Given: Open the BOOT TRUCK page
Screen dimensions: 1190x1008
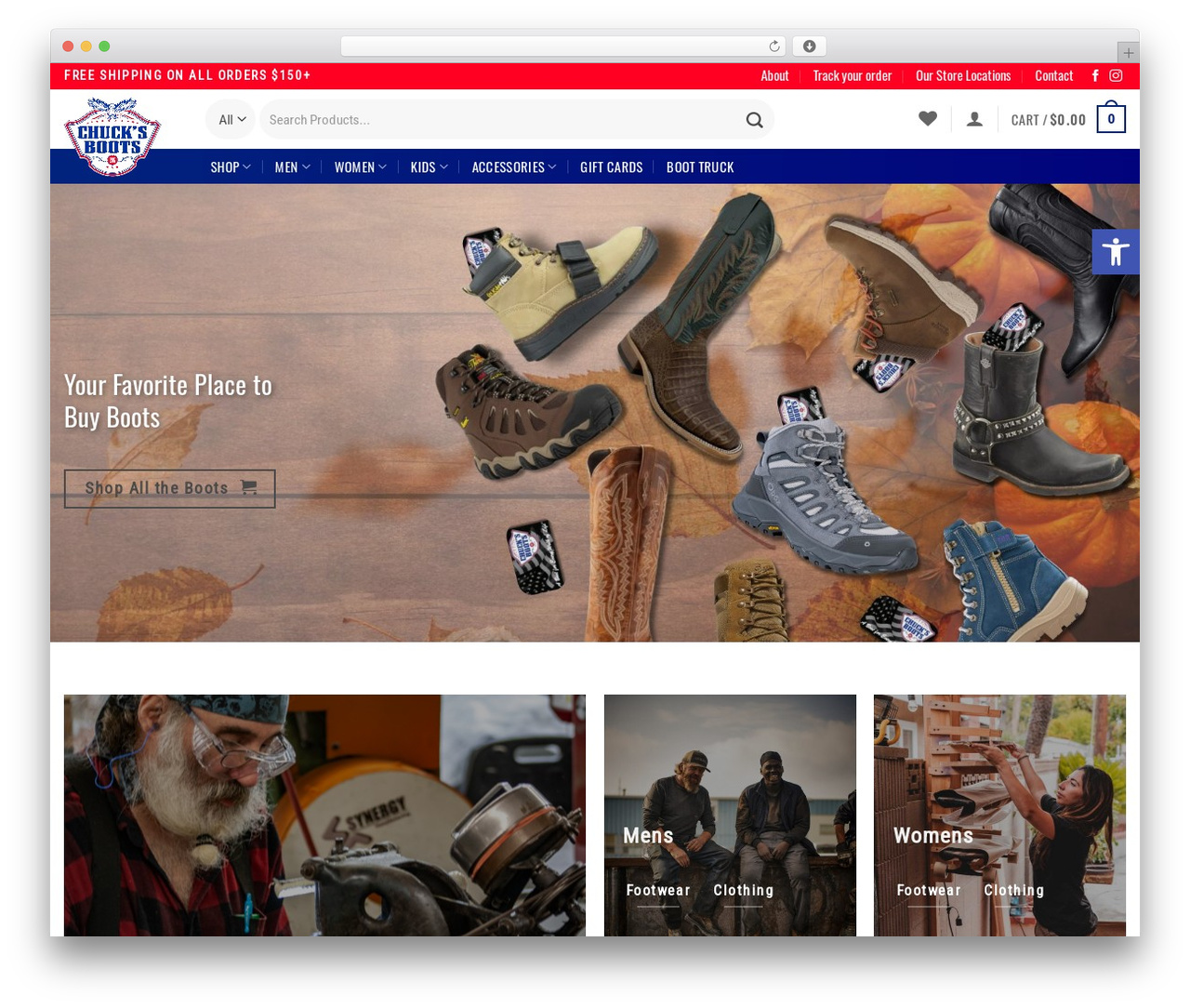Looking at the screenshot, I should 700,167.
